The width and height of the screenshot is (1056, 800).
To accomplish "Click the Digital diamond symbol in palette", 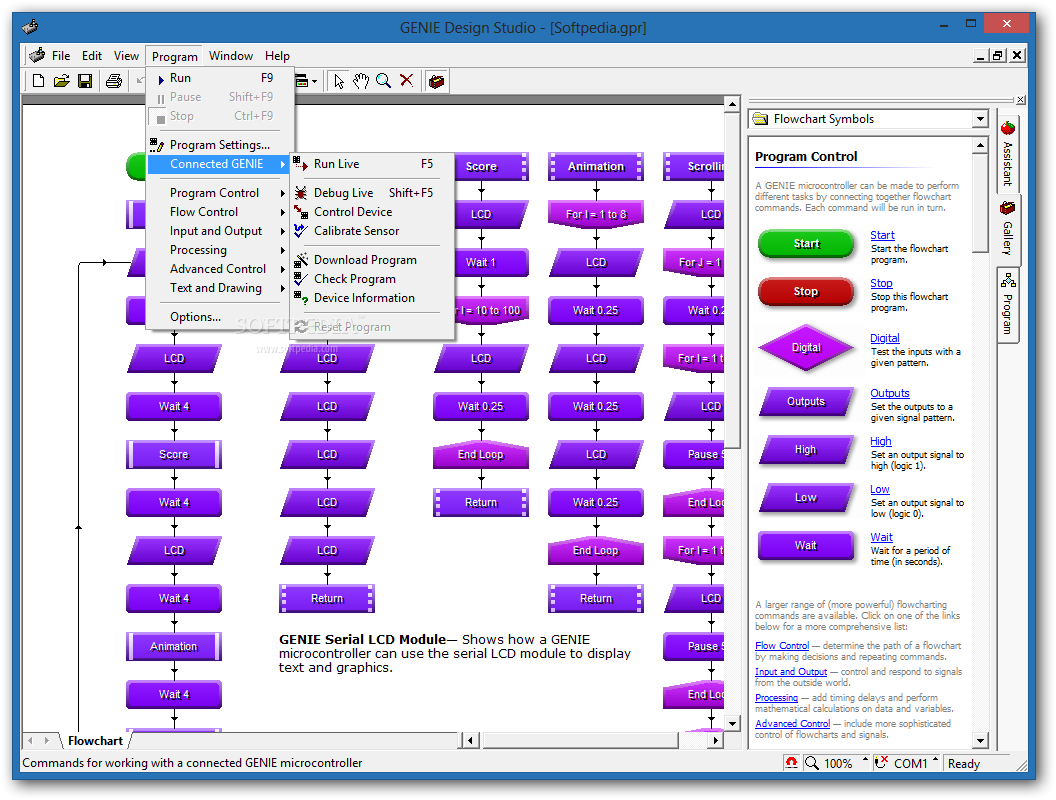I will (806, 347).
